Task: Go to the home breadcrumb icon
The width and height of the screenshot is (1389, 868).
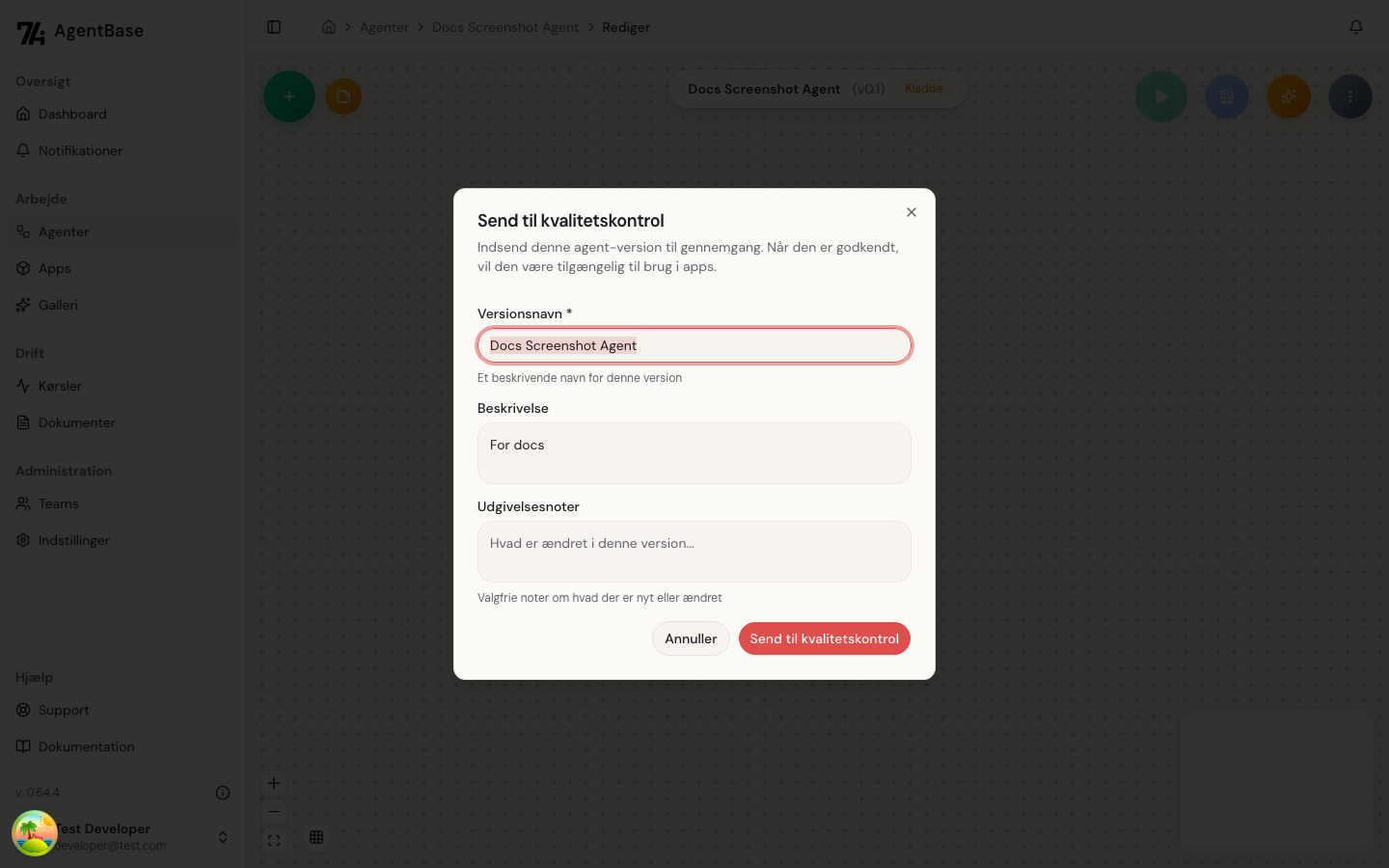Action: (329, 27)
